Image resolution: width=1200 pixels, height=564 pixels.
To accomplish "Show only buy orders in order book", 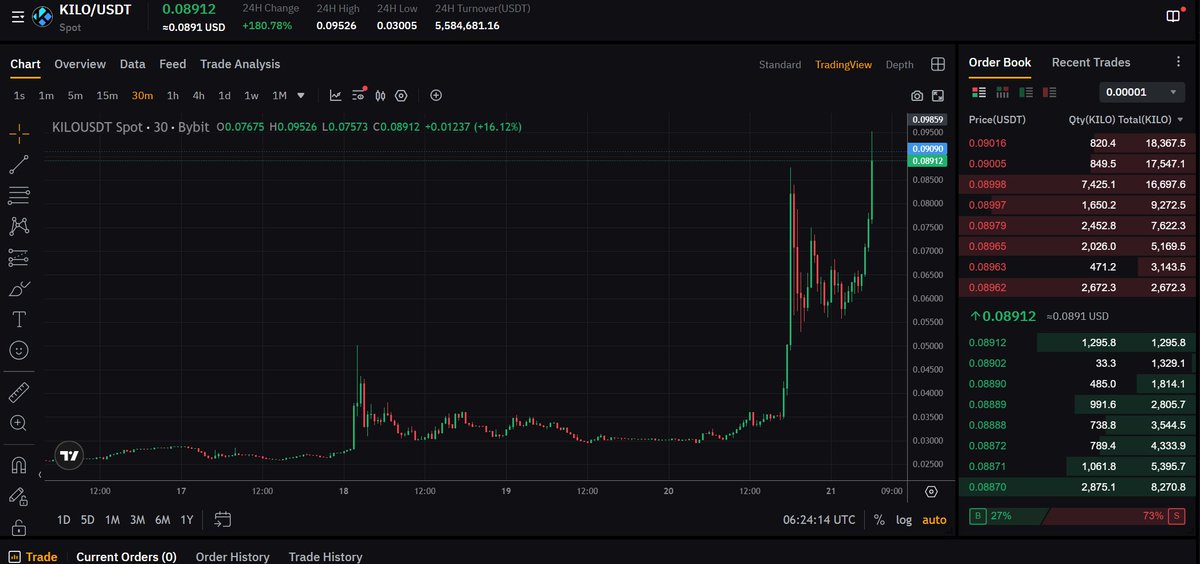I will pyautogui.click(x=1026, y=92).
